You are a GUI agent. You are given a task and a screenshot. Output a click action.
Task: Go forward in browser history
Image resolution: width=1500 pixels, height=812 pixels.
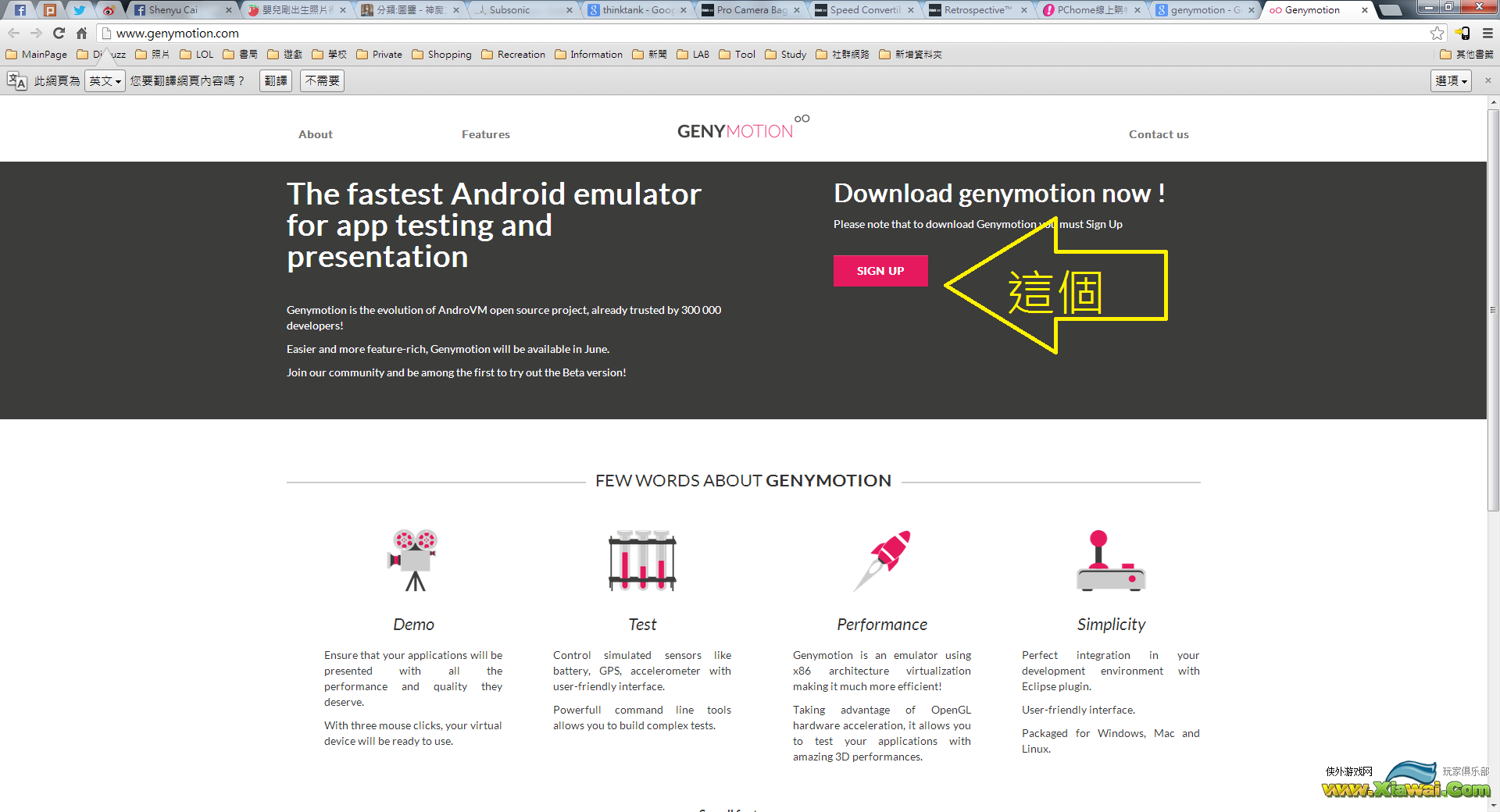[36, 33]
